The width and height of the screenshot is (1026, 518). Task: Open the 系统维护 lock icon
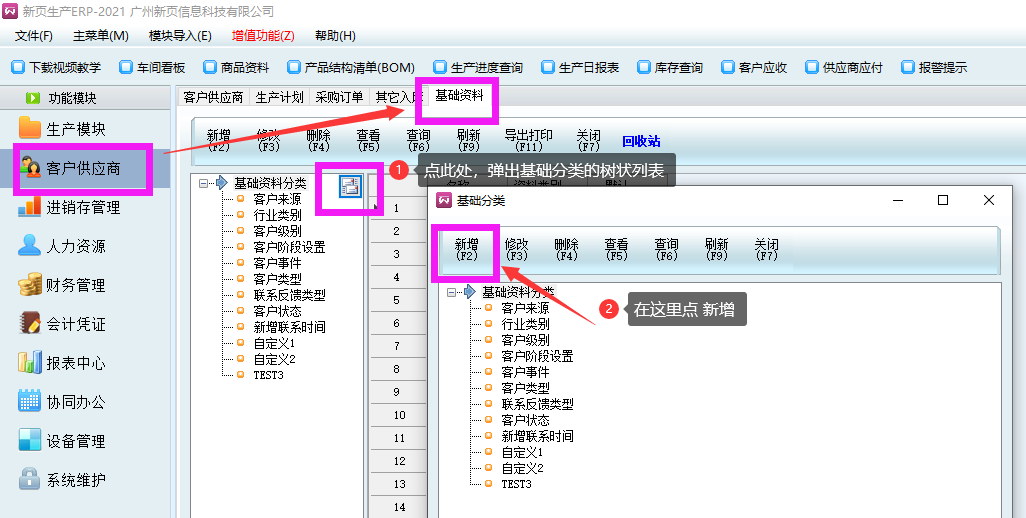coord(30,480)
